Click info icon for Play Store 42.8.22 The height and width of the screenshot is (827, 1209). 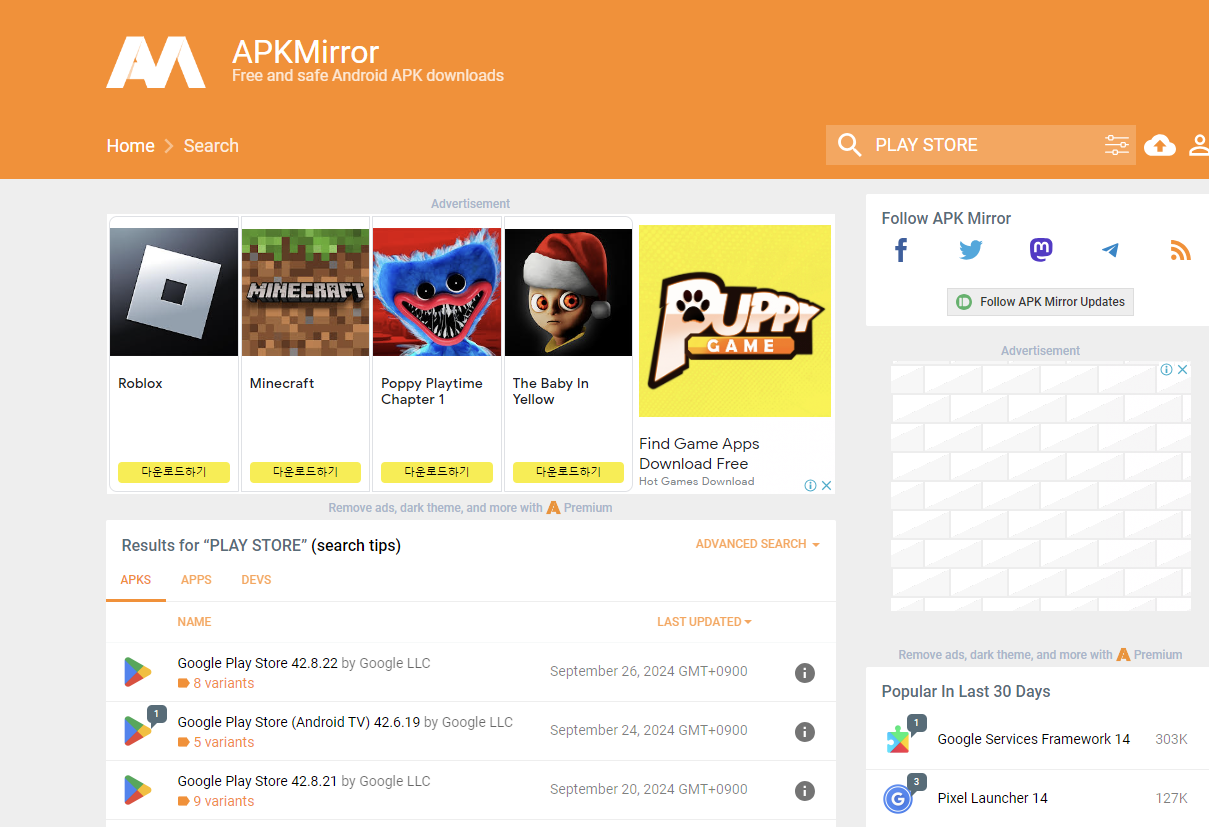(x=804, y=672)
